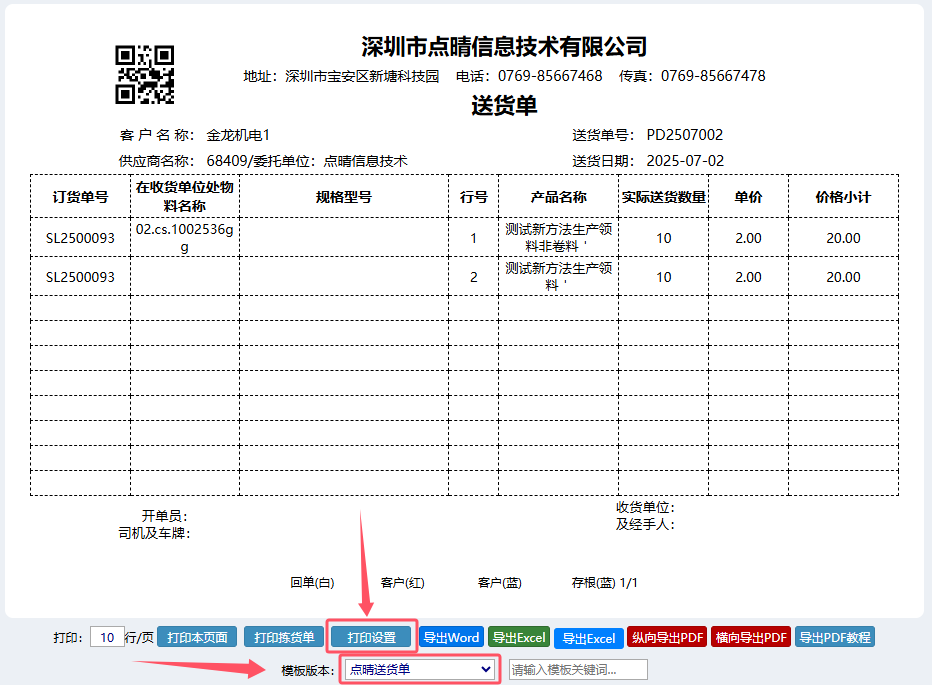This screenshot has height=685, width=932.
Task: Click the rows-per-page input showing 10
Action: pyautogui.click(x=106, y=637)
